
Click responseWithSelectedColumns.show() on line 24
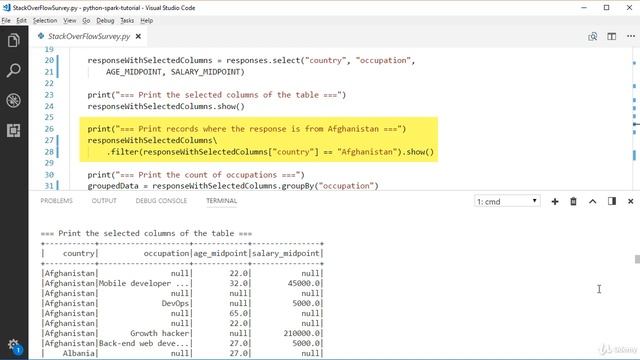click(x=166, y=107)
